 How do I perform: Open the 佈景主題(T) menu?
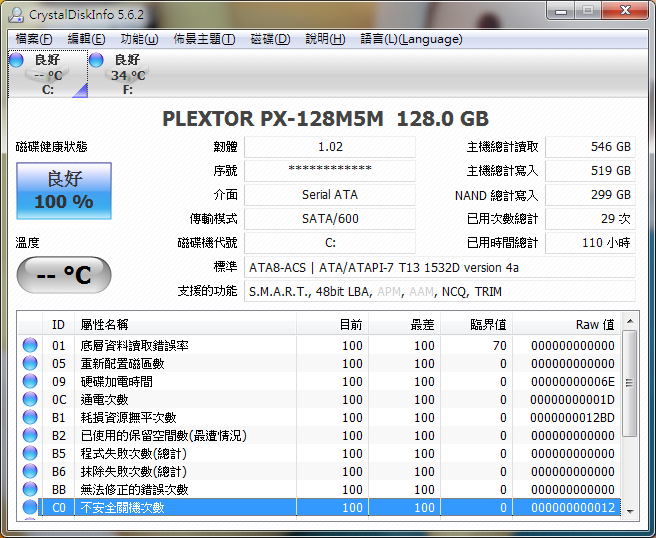coord(204,39)
